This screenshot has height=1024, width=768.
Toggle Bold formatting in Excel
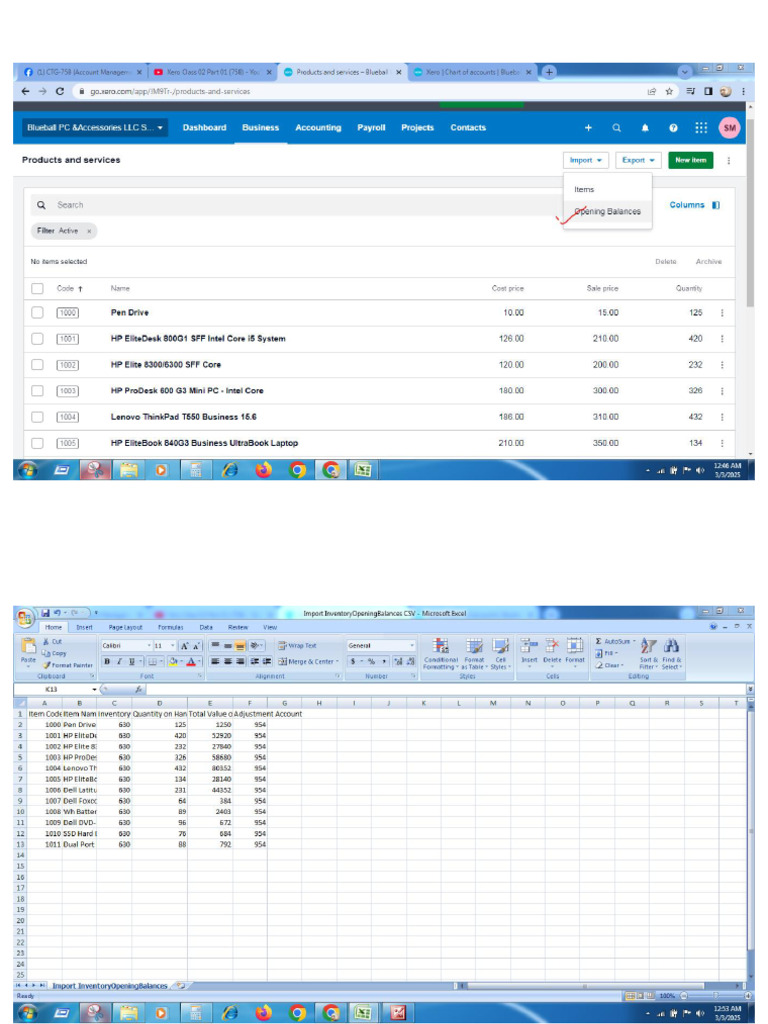(107, 662)
